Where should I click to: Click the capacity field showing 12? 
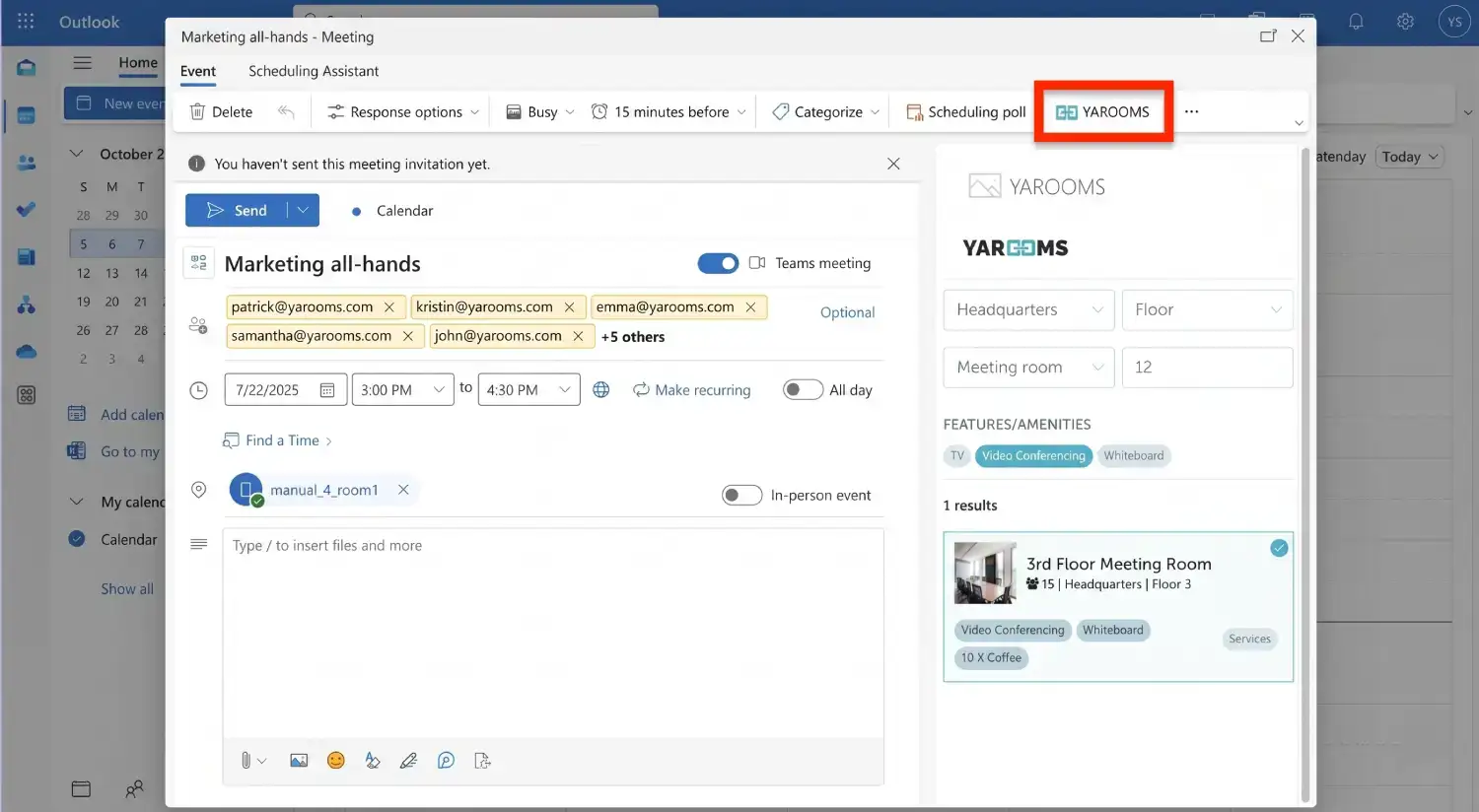click(1207, 367)
